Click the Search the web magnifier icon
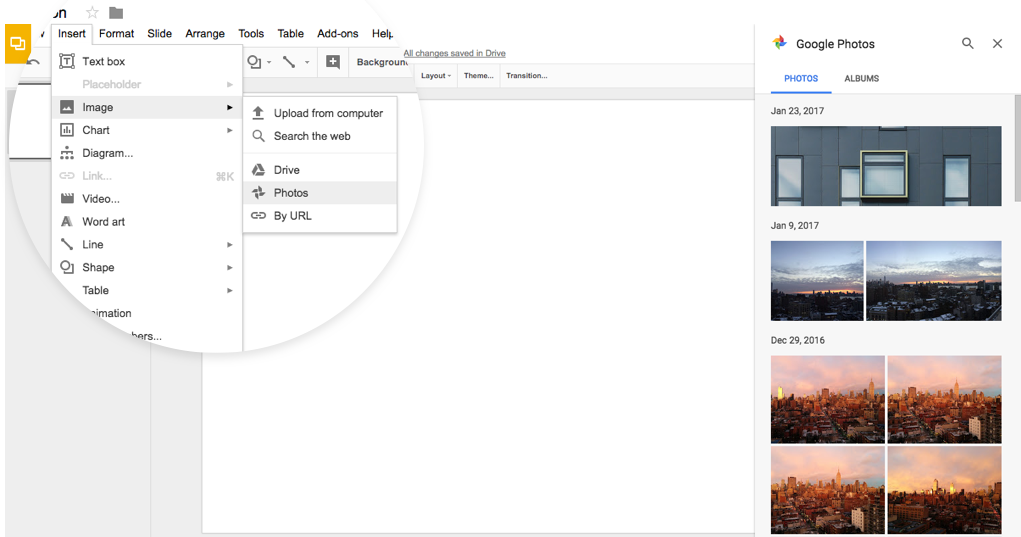This screenshot has width=1021, height=537. (259, 136)
